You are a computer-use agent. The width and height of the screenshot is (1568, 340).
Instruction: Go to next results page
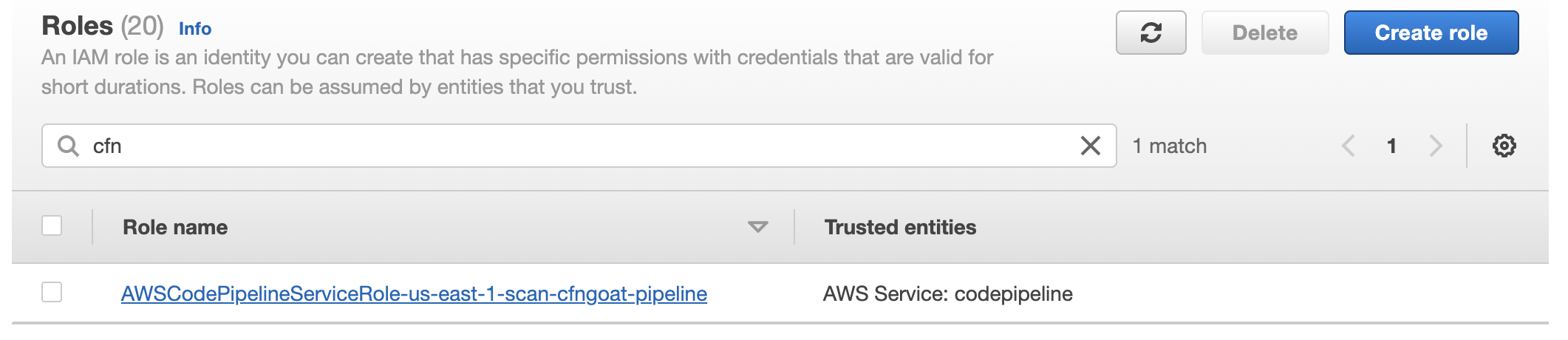pyautogui.click(x=1435, y=146)
